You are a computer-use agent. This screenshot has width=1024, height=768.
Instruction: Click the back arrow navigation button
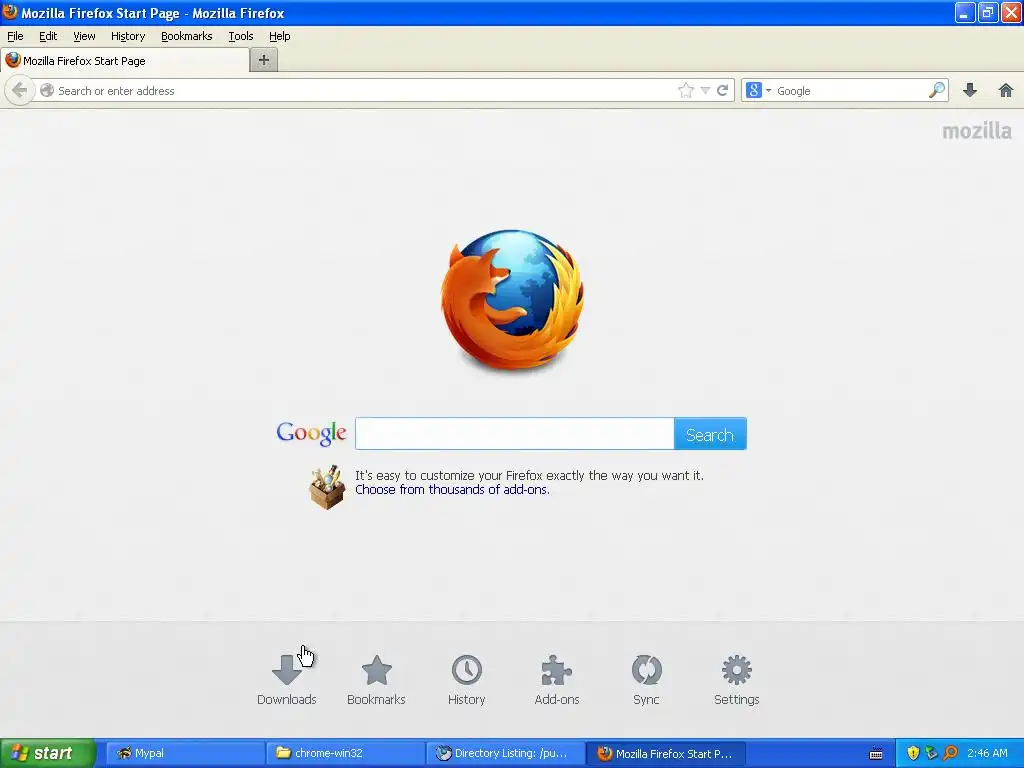pos(20,90)
